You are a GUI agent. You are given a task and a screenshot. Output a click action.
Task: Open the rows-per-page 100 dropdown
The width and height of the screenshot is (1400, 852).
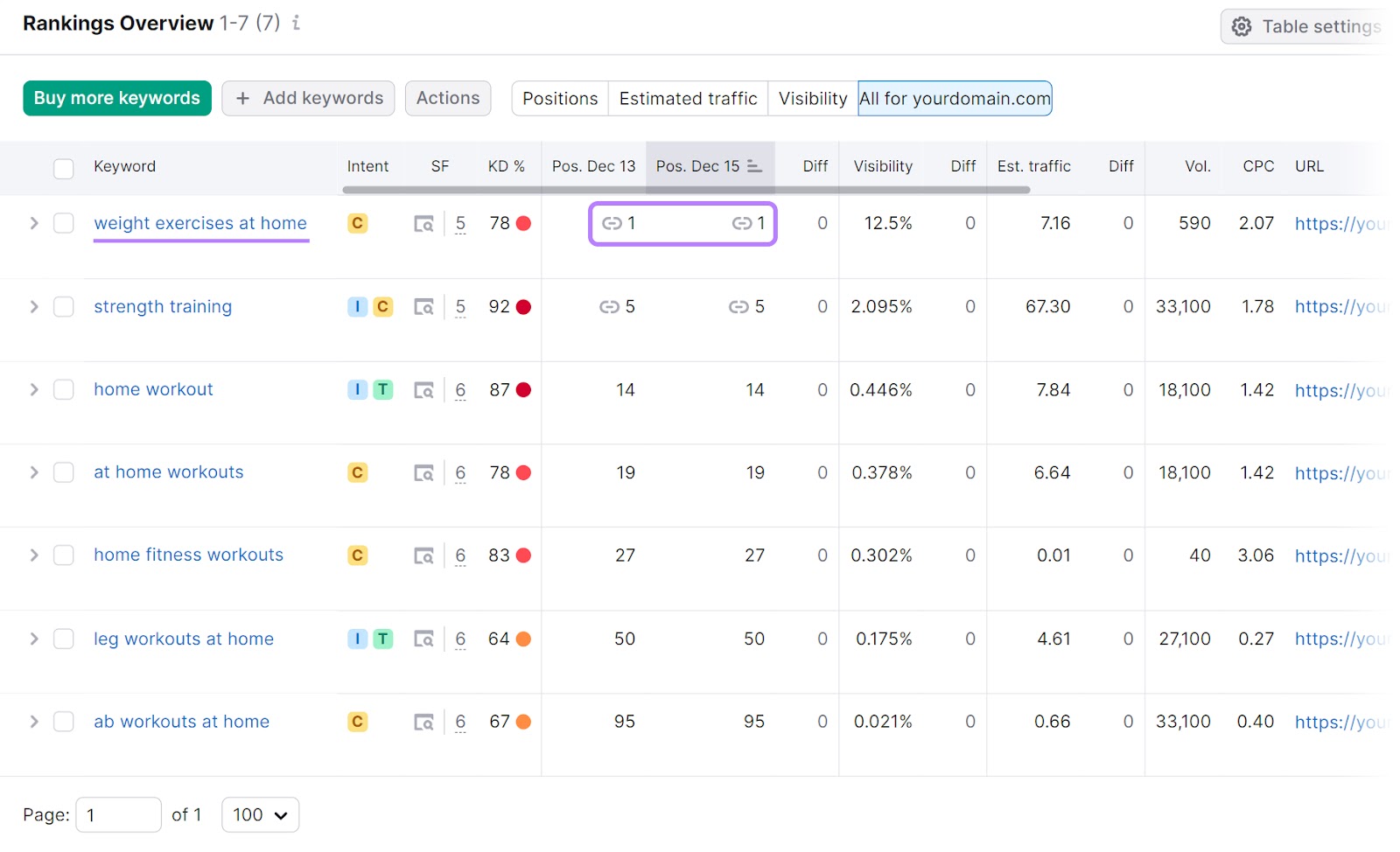(260, 814)
